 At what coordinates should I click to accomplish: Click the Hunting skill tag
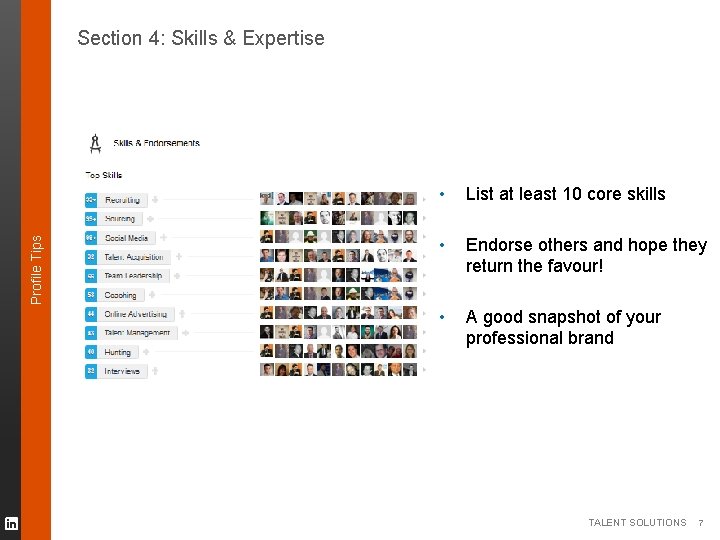click(x=118, y=352)
